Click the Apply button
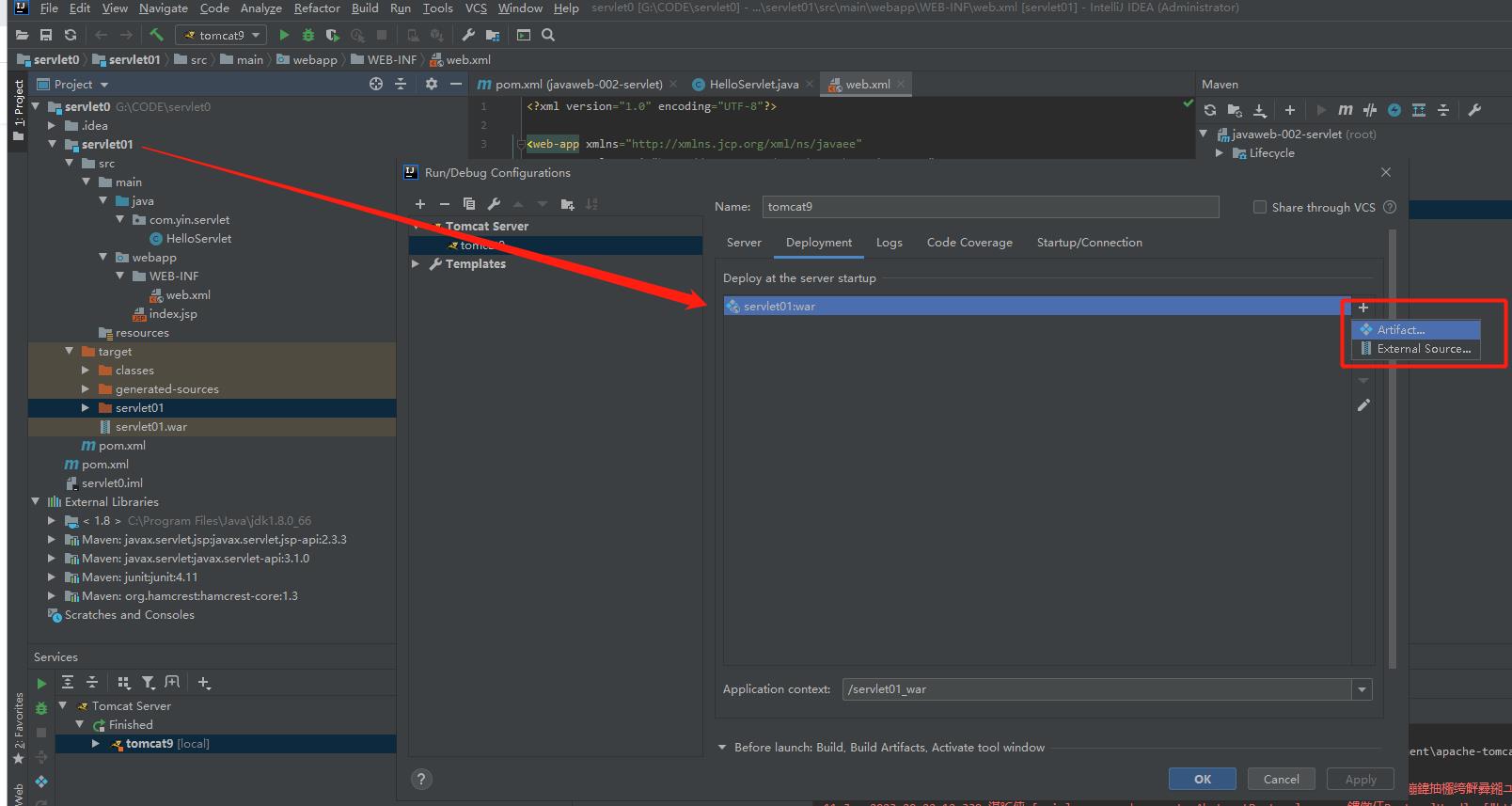 click(1360, 780)
